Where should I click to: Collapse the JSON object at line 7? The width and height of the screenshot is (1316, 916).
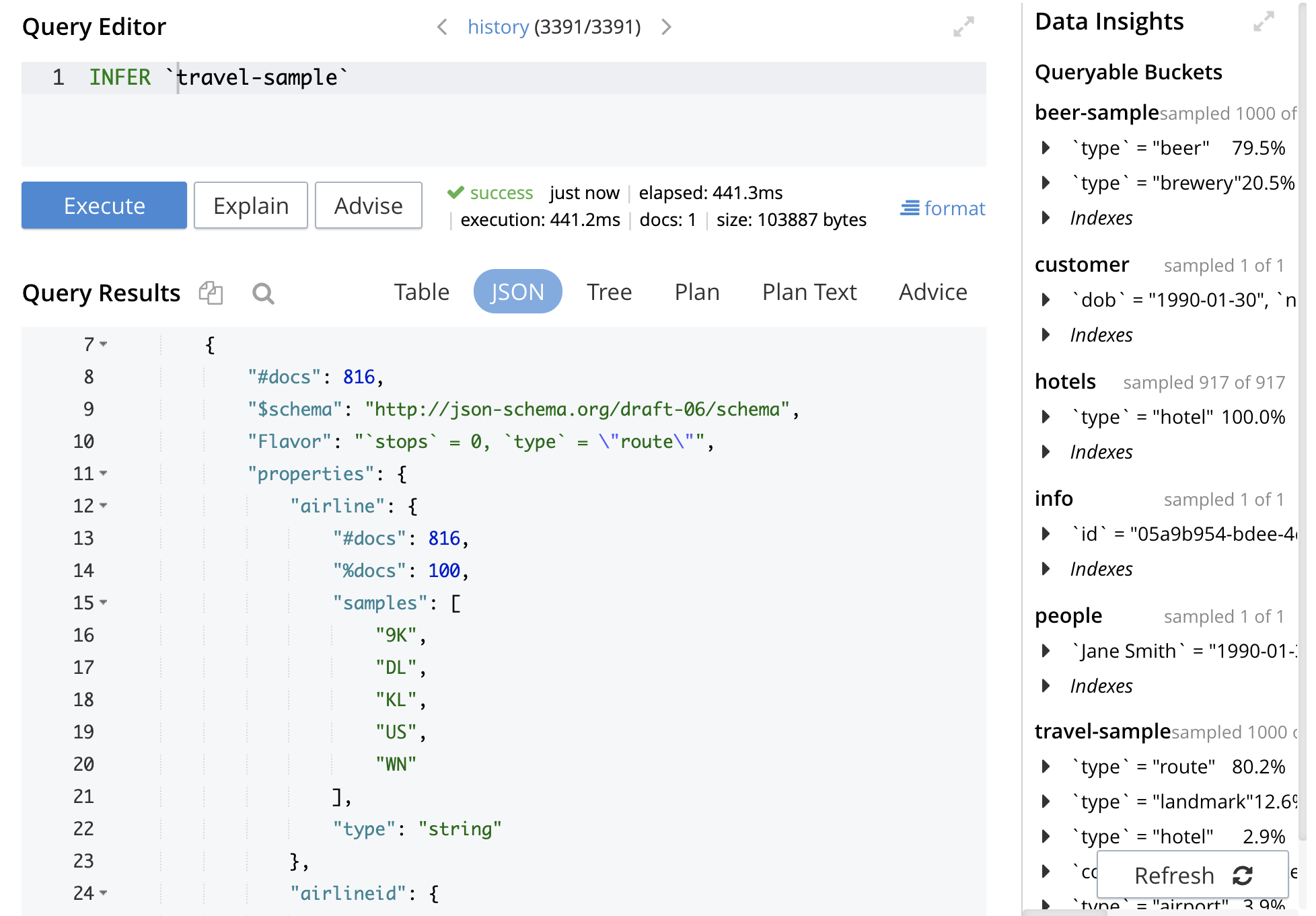pyautogui.click(x=102, y=345)
